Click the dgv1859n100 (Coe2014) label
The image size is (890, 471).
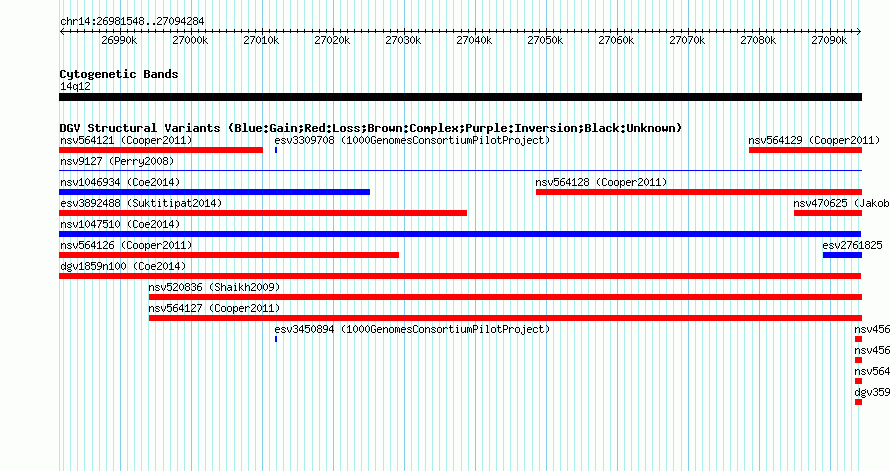pos(123,266)
